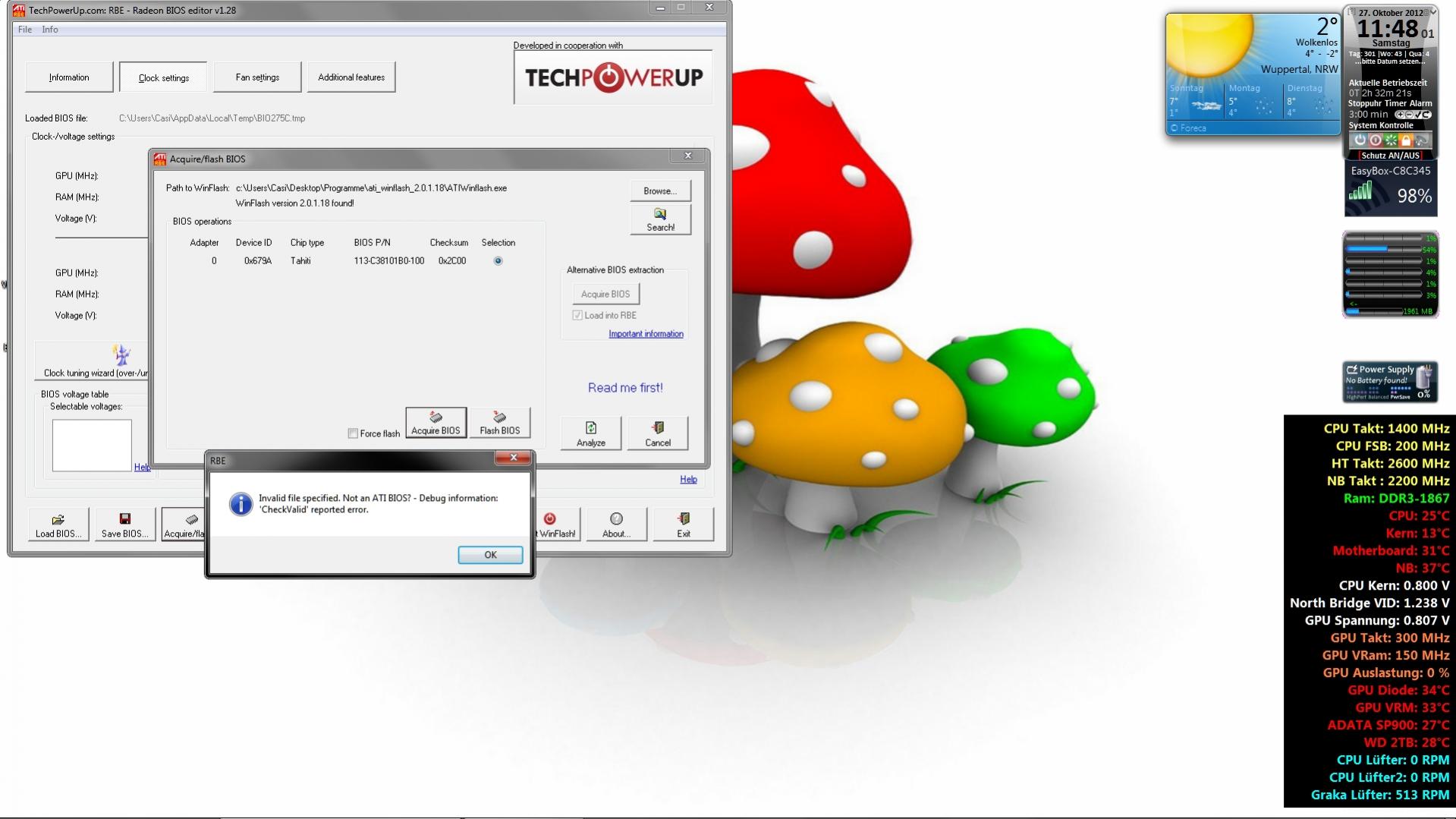Click the Save BIOS... floppy icon button
The width and height of the screenshot is (1456, 819).
click(125, 524)
